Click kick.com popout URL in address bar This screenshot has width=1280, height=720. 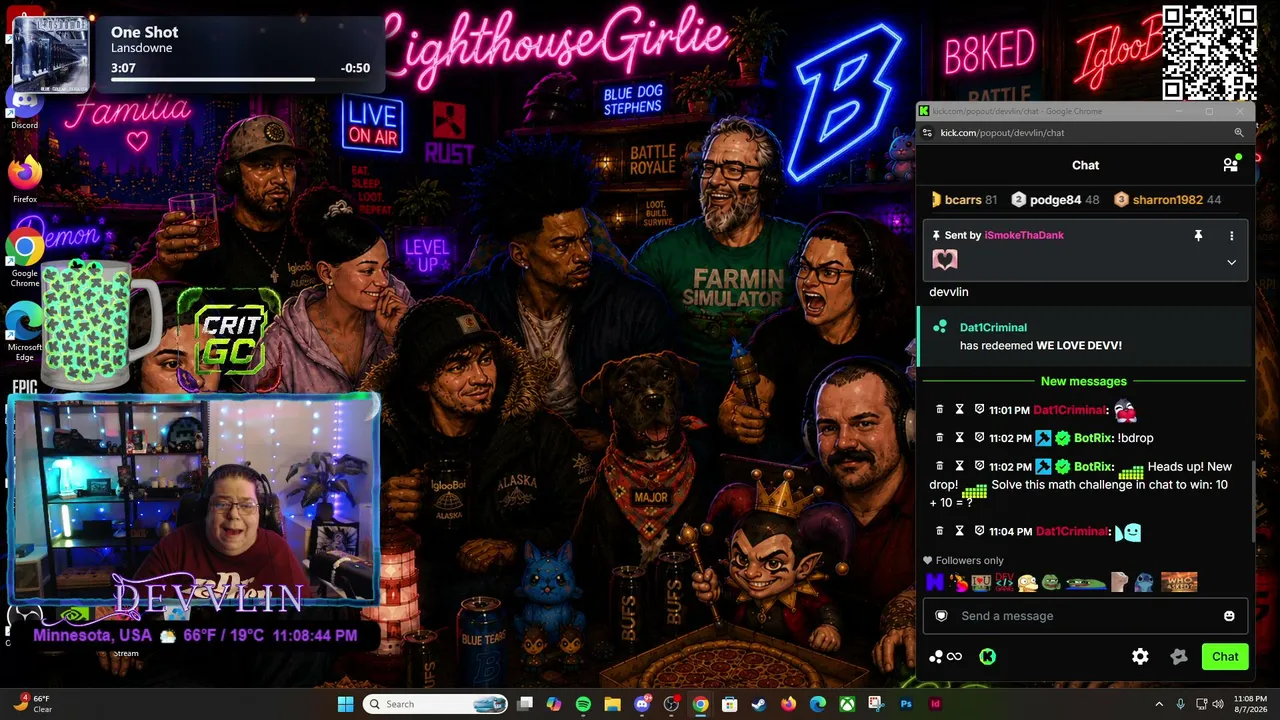[1002, 132]
